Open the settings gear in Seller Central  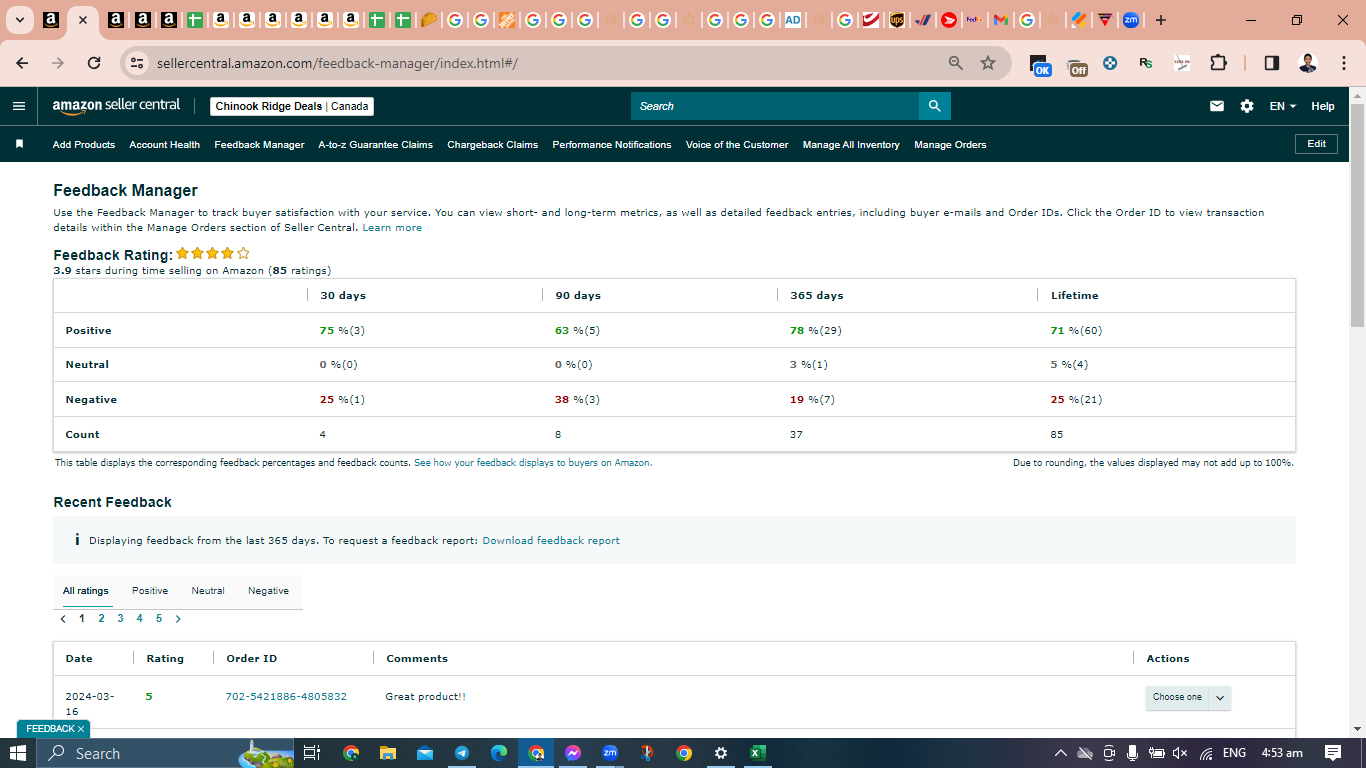point(1247,106)
